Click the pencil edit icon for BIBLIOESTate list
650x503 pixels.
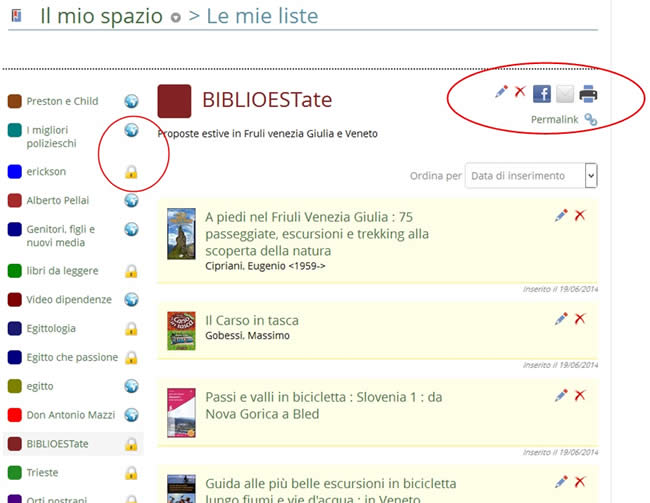pyautogui.click(x=501, y=92)
